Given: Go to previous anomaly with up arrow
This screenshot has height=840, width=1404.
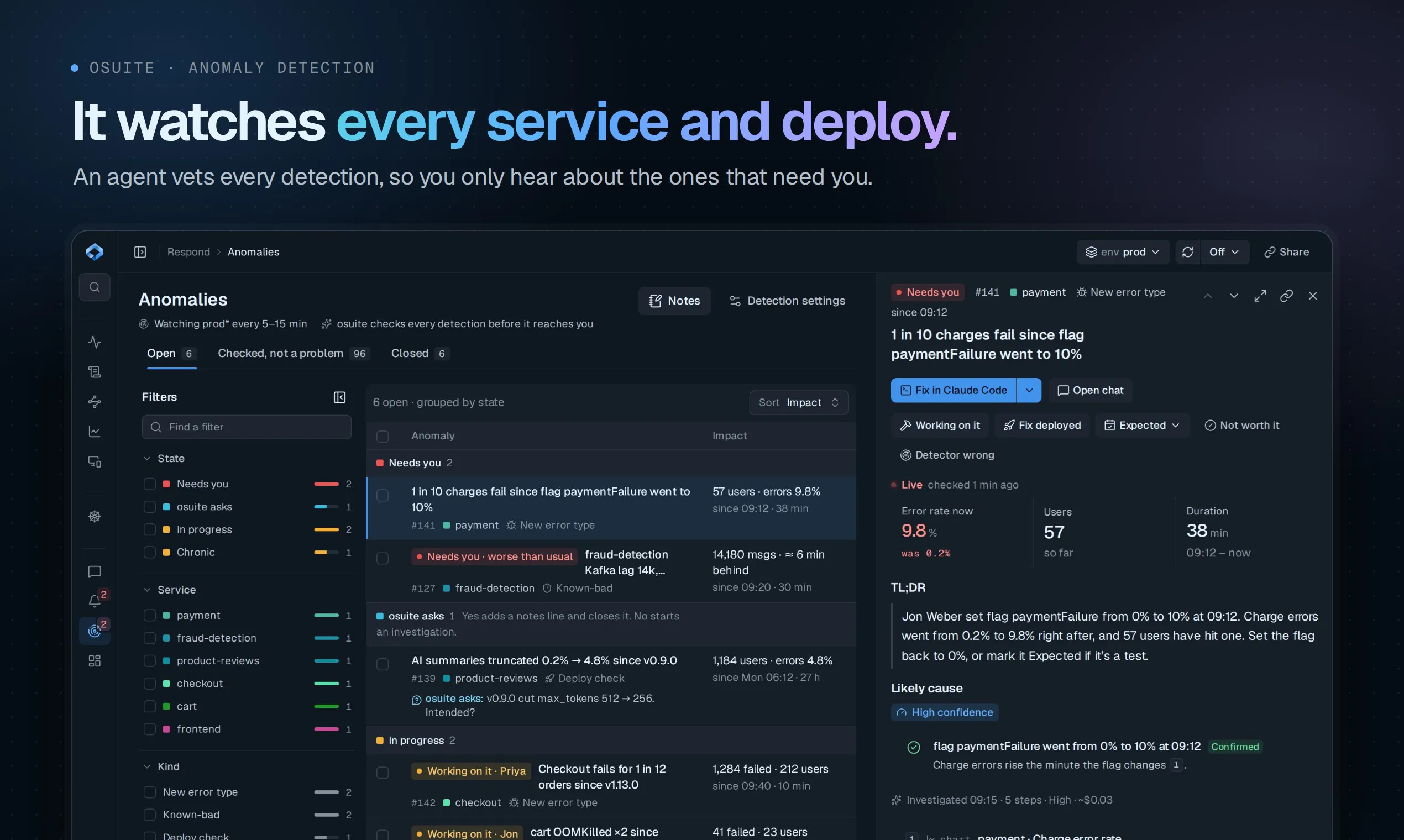Looking at the screenshot, I should (x=1208, y=296).
